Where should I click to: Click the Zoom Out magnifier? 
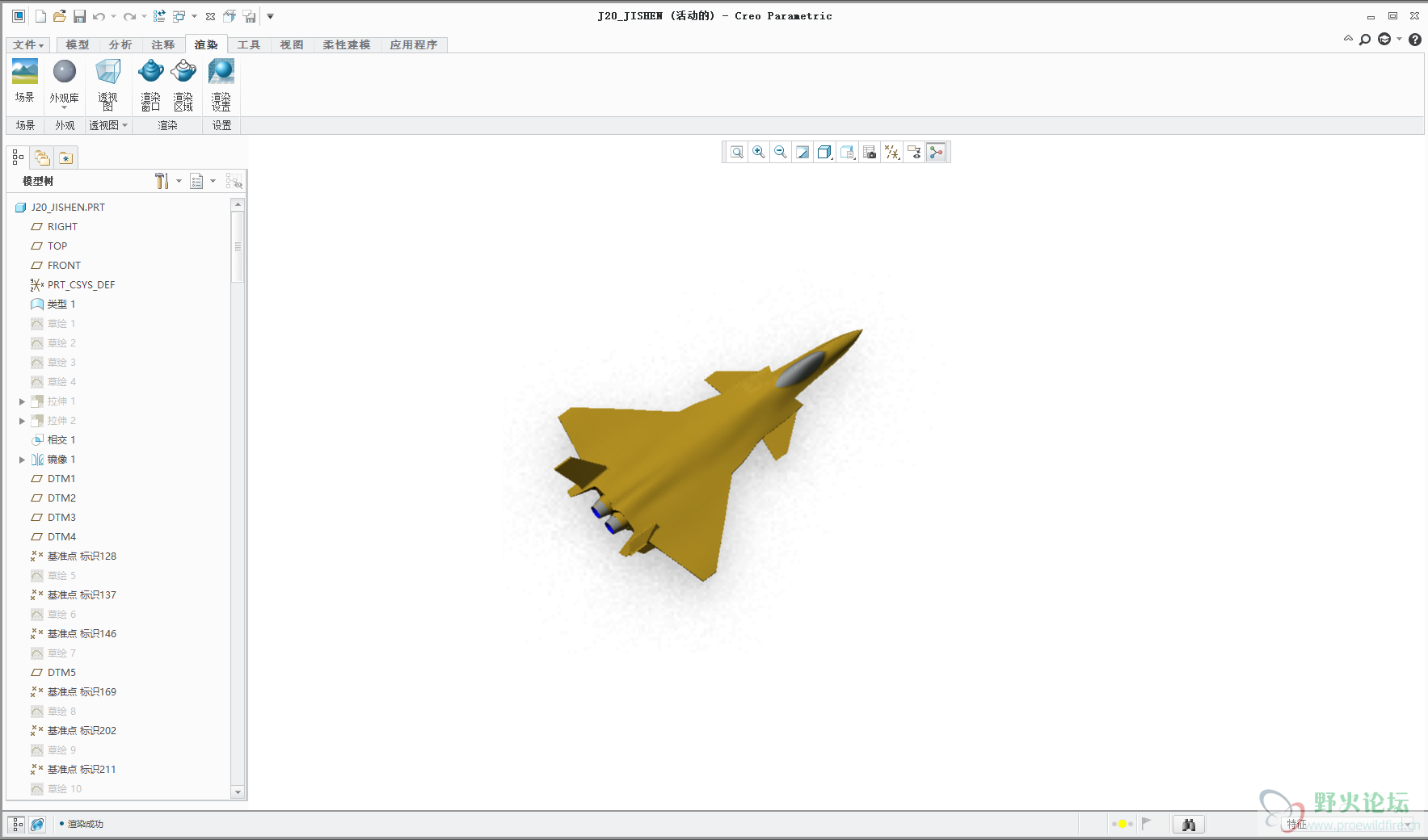[x=780, y=152]
